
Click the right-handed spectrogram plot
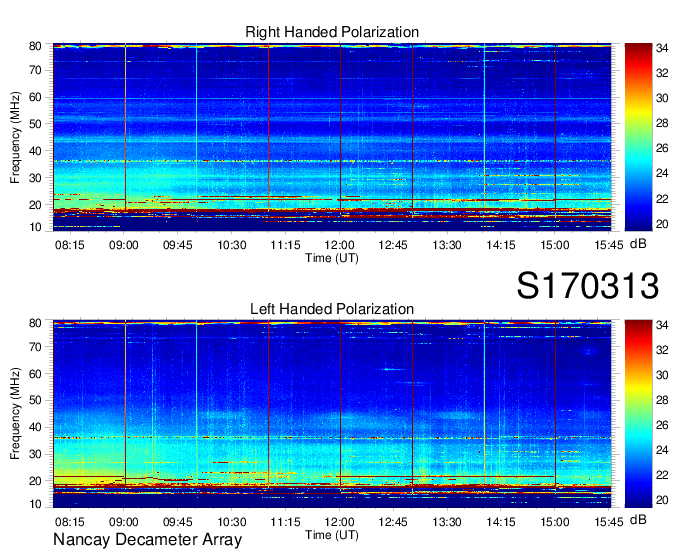click(332, 137)
